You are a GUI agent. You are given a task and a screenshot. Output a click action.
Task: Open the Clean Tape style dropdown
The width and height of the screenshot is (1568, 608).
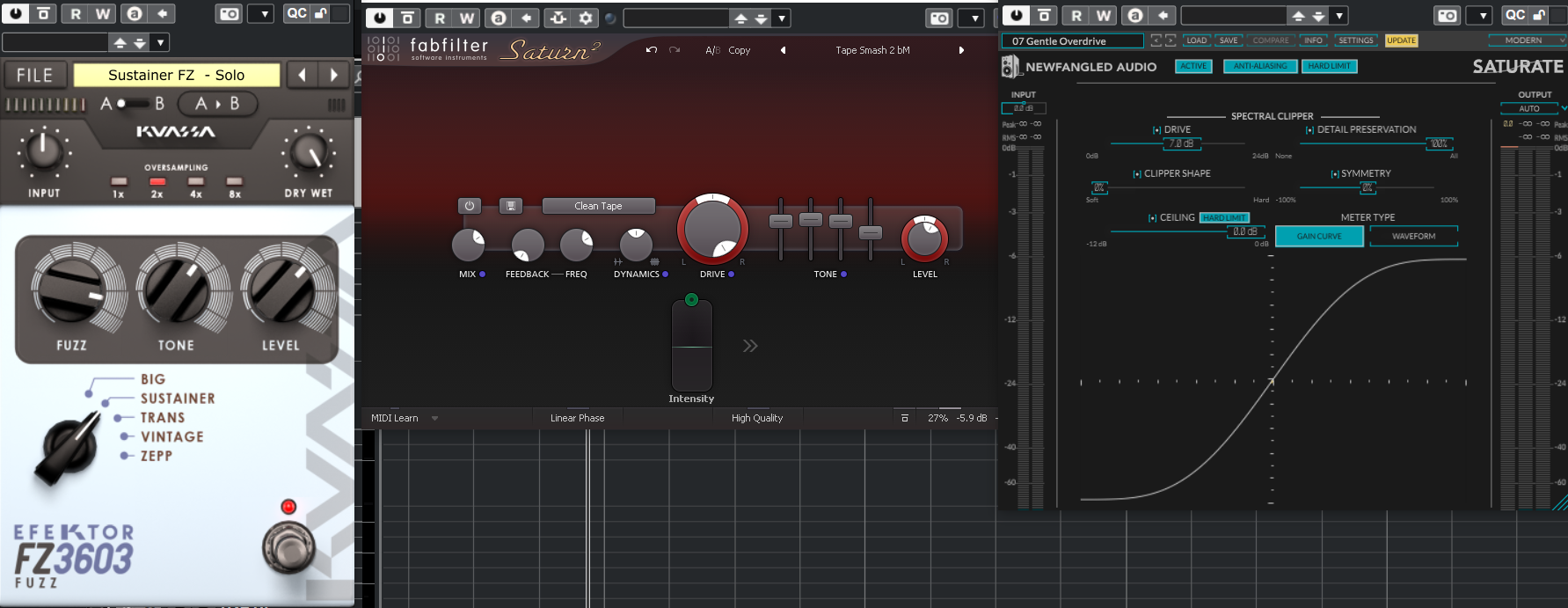pos(598,206)
